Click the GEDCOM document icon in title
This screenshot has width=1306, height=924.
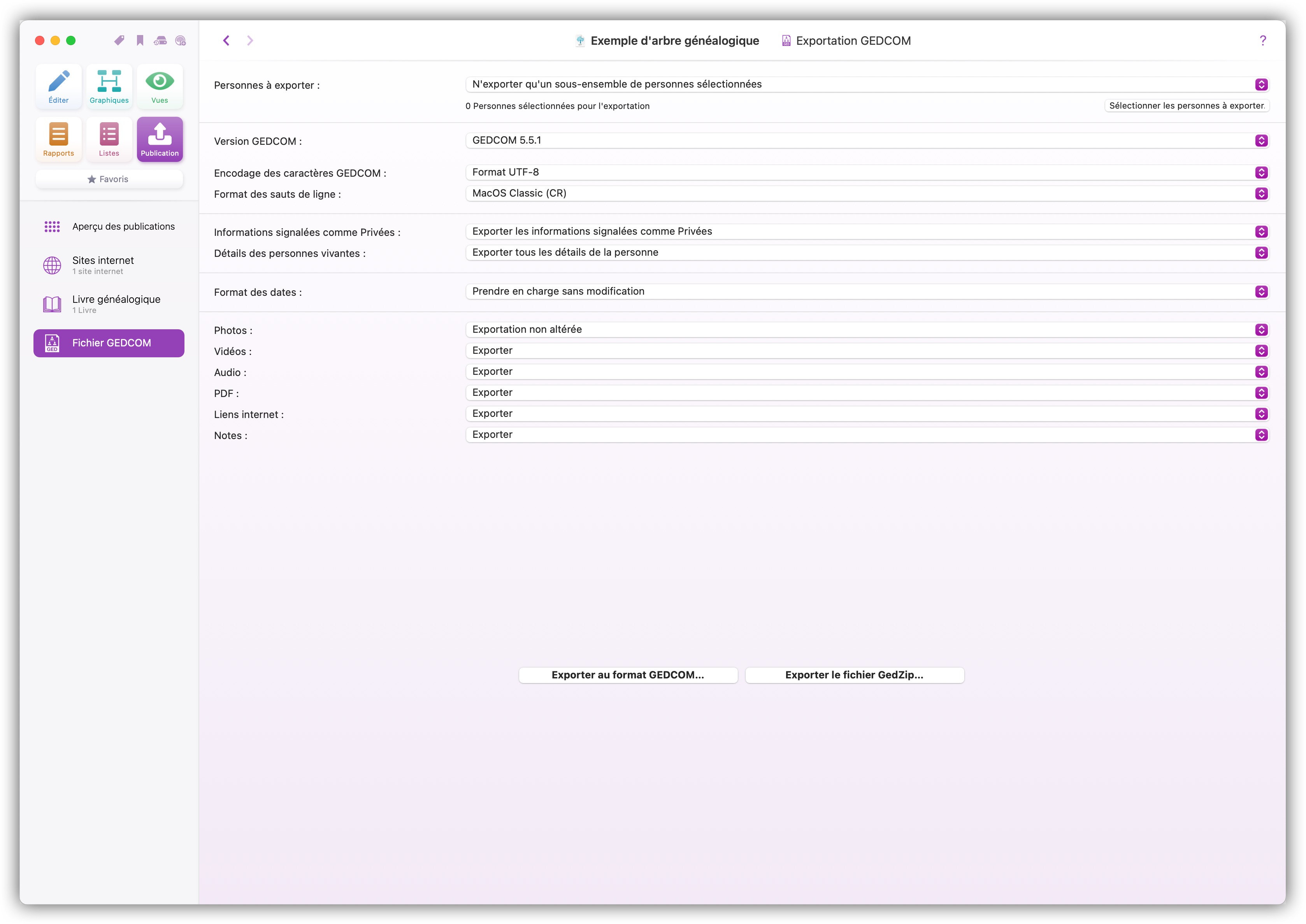(786, 40)
